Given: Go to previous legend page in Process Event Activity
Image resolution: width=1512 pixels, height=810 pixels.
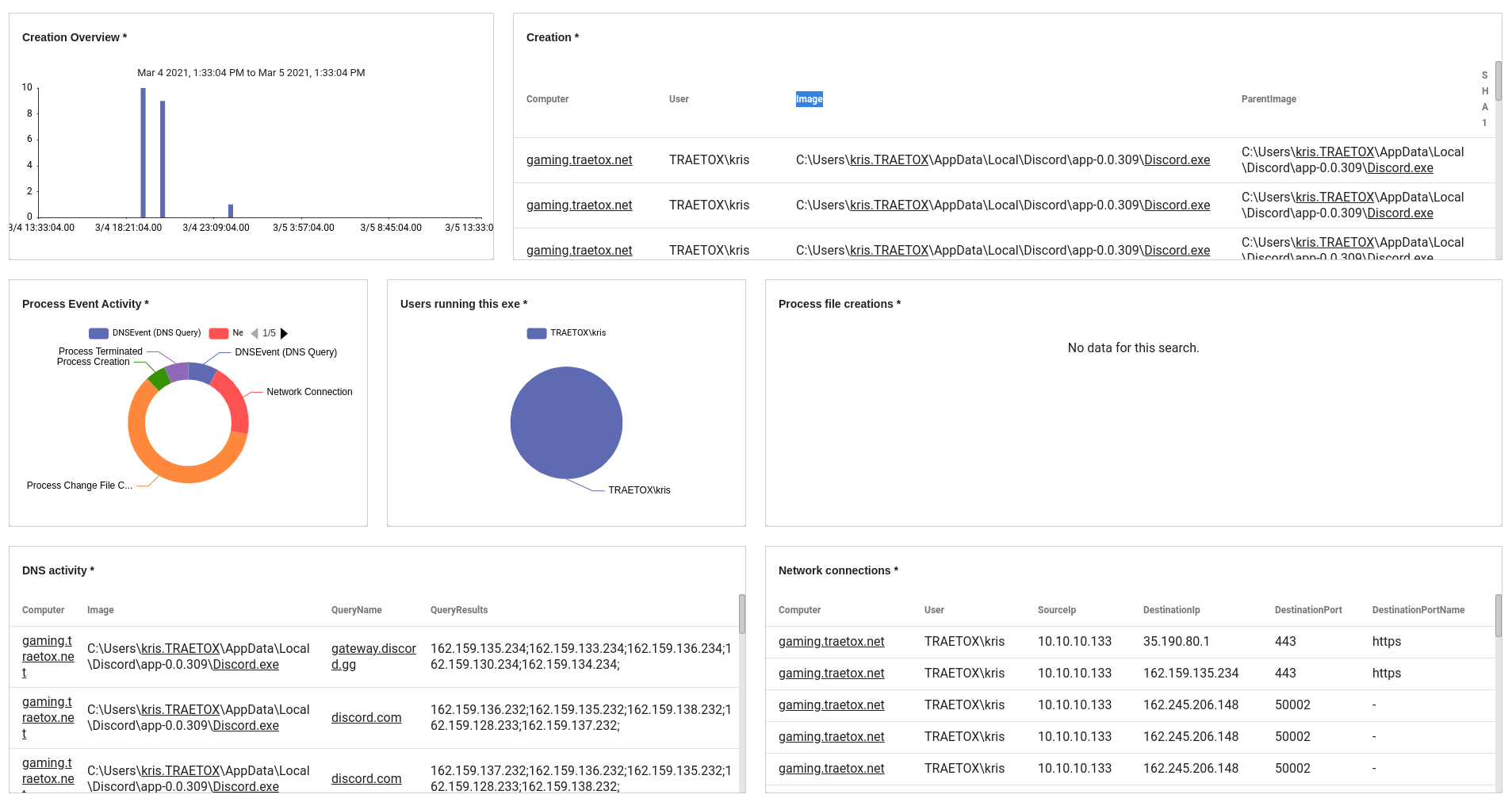Looking at the screenshot, I should (x=255, y=333).
